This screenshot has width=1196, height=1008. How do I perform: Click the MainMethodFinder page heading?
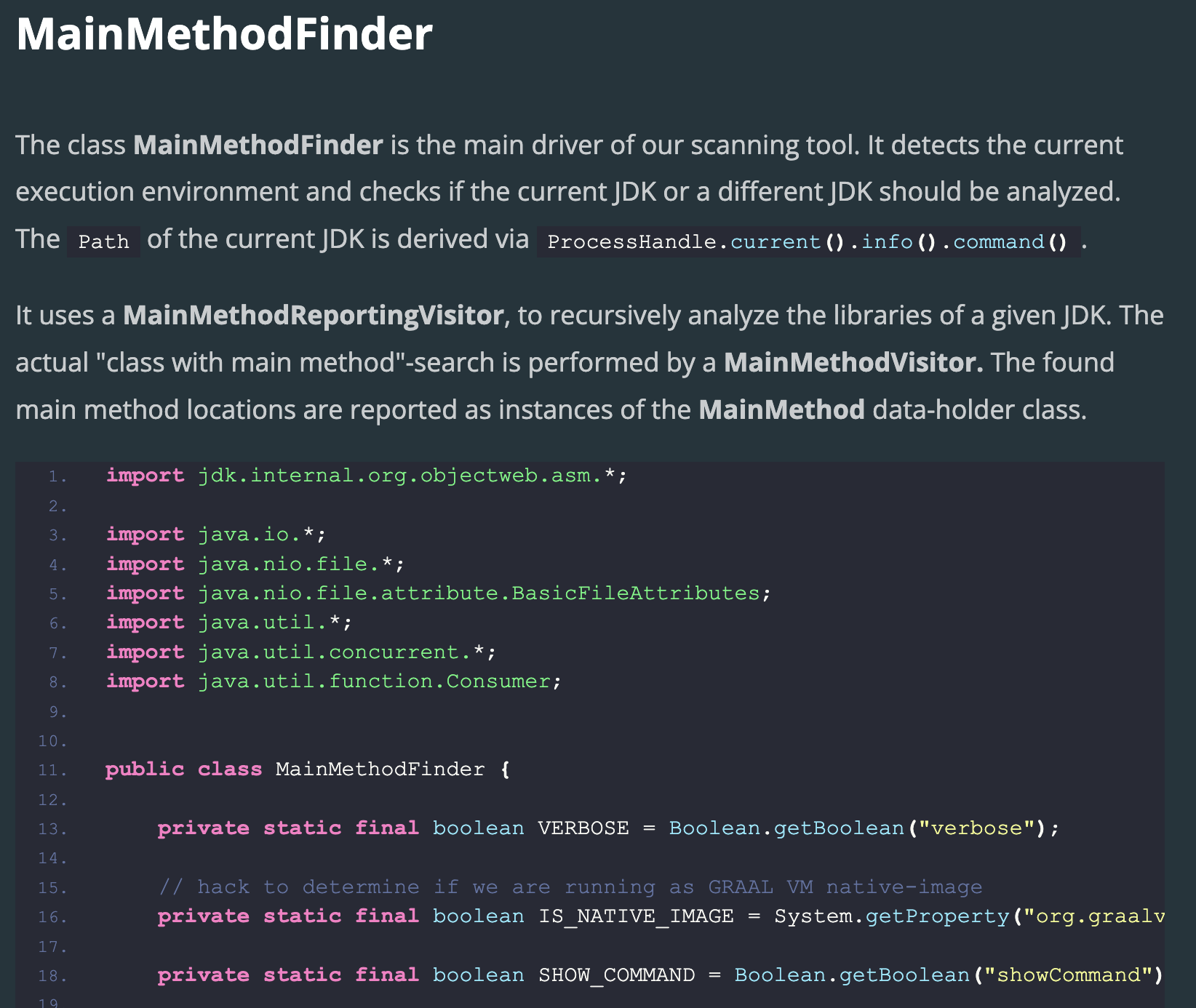224,34
